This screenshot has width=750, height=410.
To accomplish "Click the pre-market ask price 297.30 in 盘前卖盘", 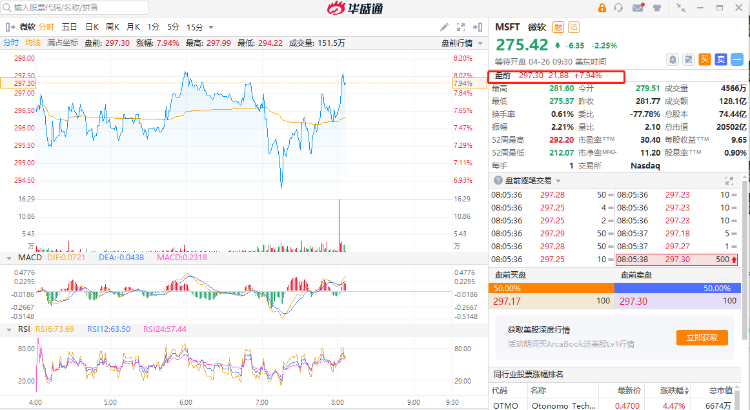I will 633,301.
